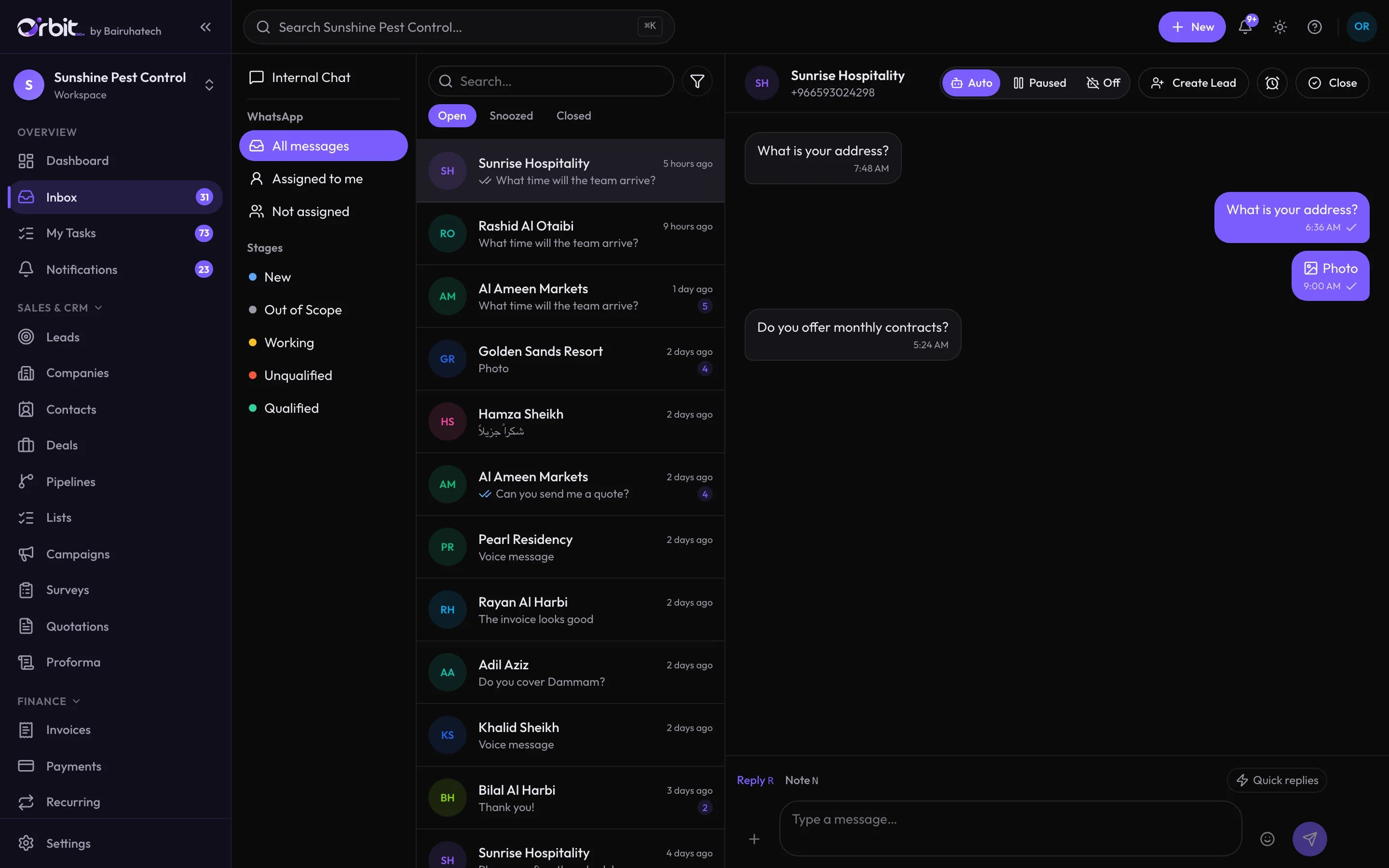Open Payments in the sidebar
Image resolution: width=1389 pixels, height=868 pixels.
coord(115,766)
